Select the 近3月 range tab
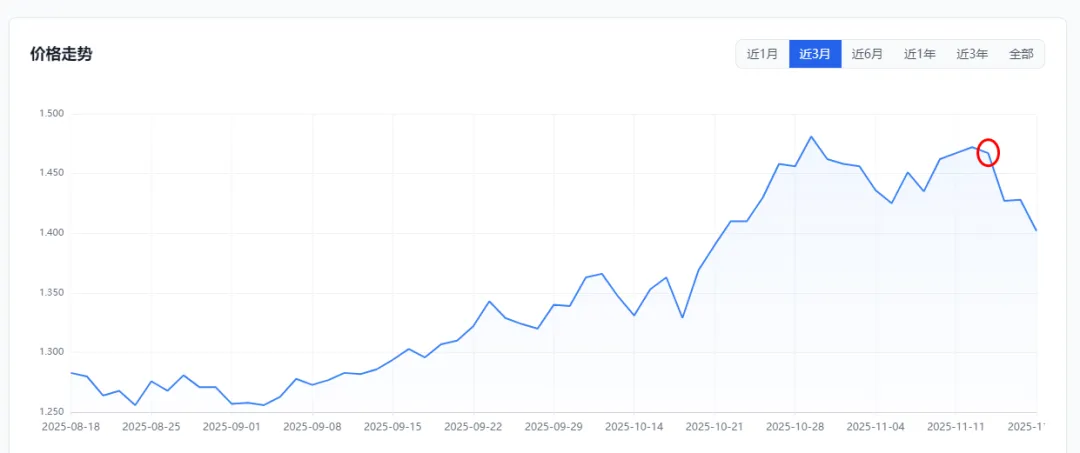 815,54
